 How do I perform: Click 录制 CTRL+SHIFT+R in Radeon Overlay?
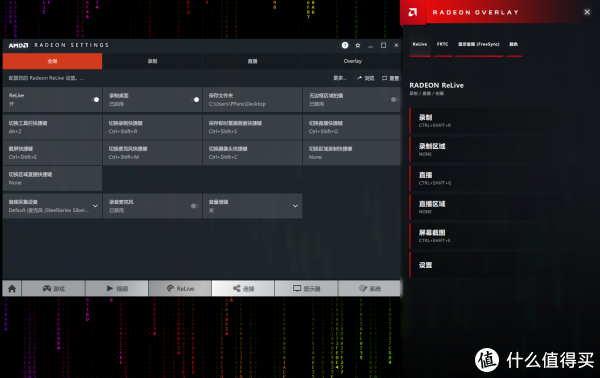click(501, 121)
